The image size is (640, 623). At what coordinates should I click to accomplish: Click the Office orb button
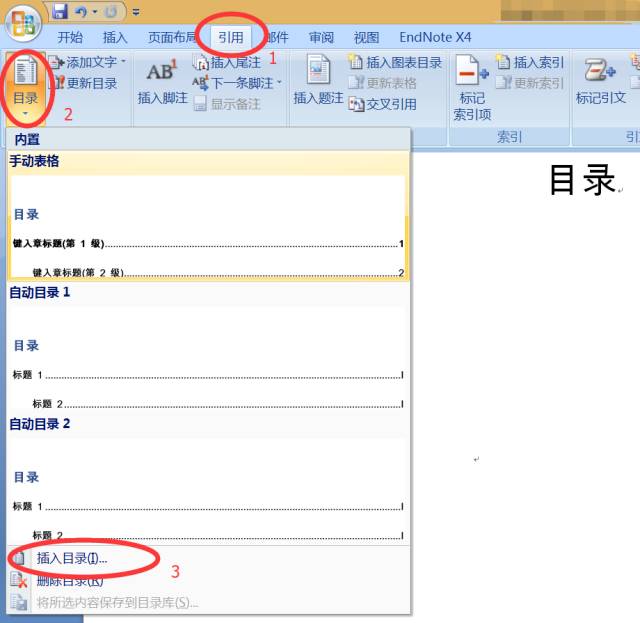click(23, 23)
